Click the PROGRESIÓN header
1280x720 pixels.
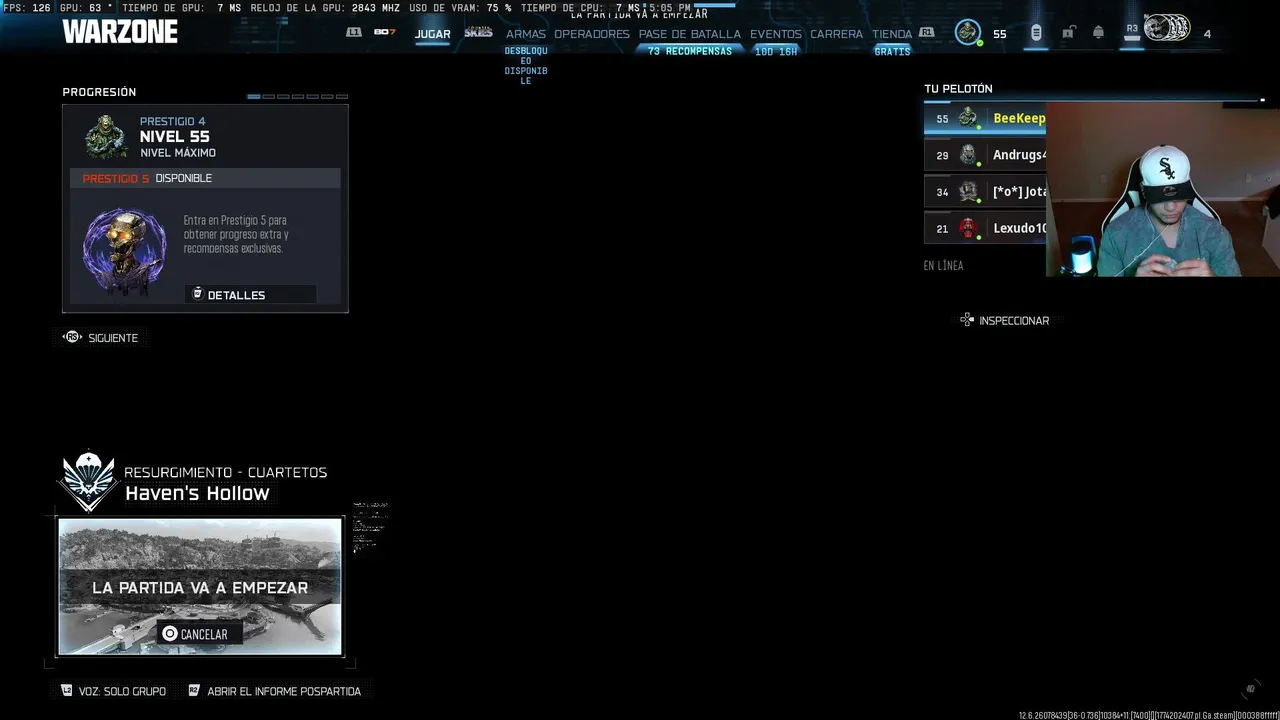pyautogui.click(x=99, y=92)
